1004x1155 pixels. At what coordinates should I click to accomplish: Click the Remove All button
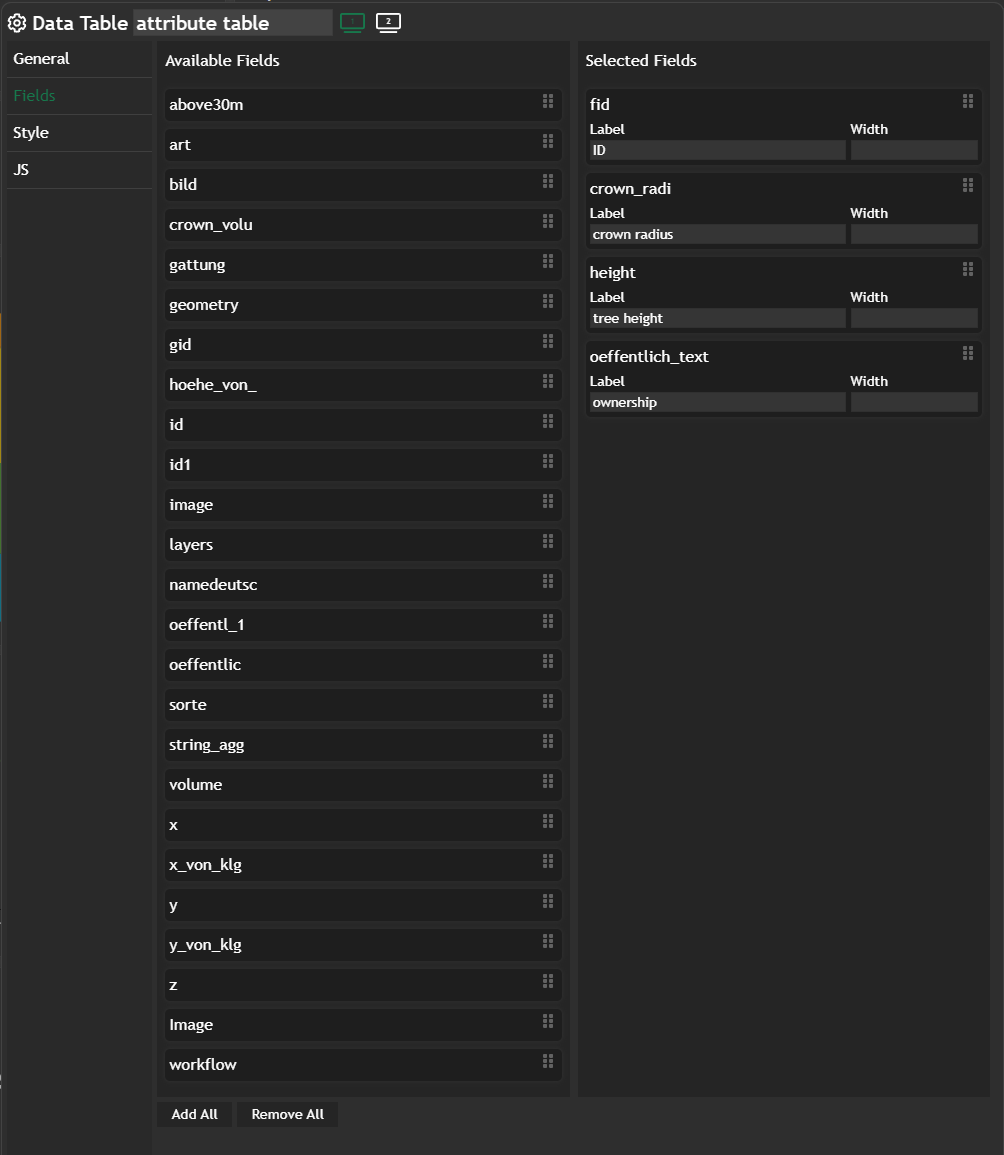[x=287, y=1113]
